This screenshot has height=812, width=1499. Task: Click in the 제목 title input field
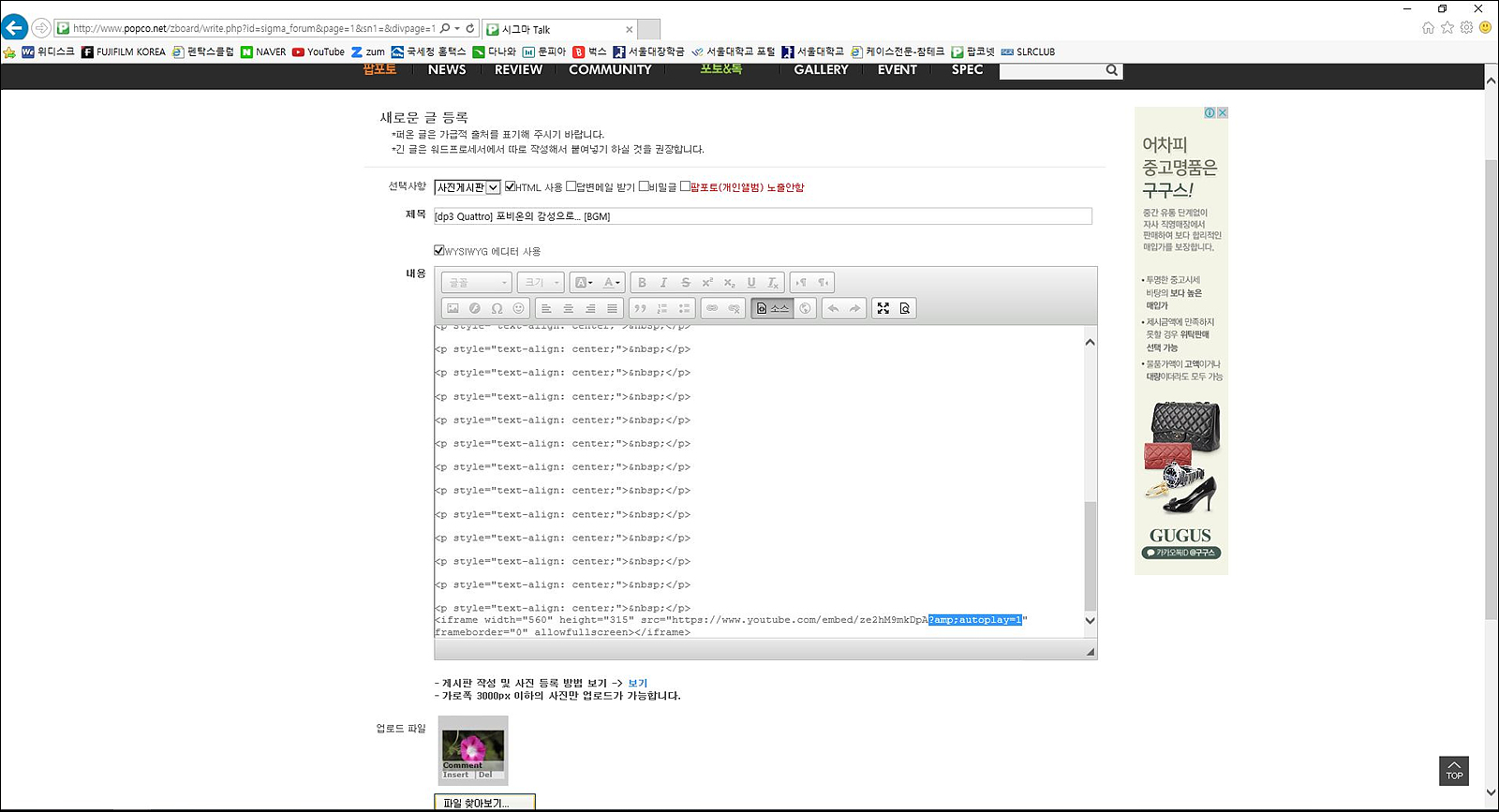click(x=763, y=216)
